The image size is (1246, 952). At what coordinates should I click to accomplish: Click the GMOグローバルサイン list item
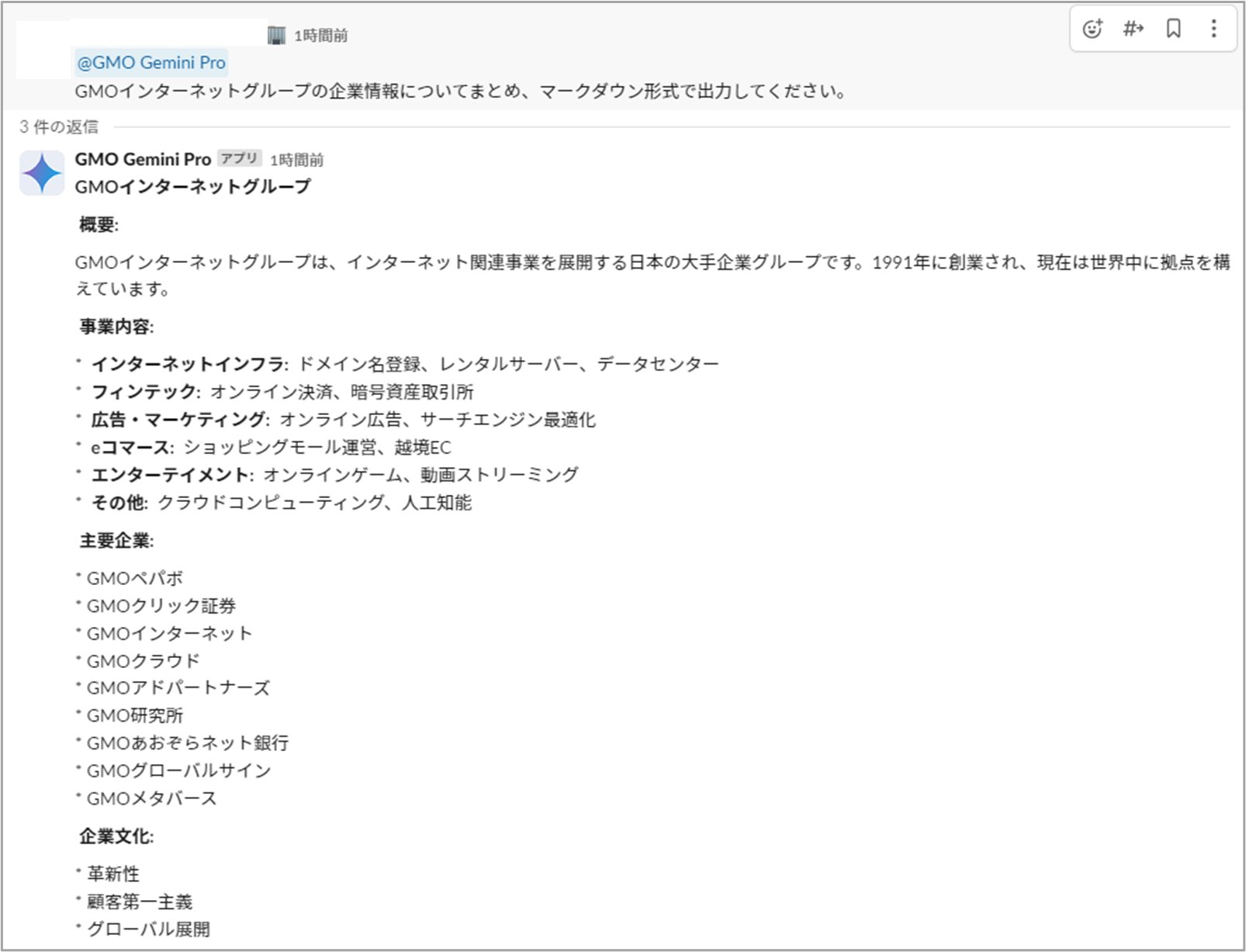pyautogui.click(x=174, y=770)
